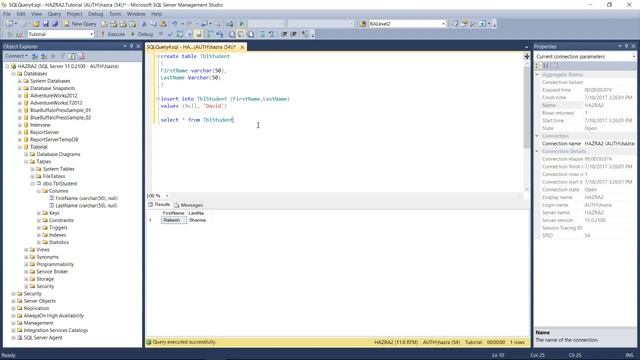640x360 pixels.
Task: Open the View menu
Action: [x=36, y=14]
